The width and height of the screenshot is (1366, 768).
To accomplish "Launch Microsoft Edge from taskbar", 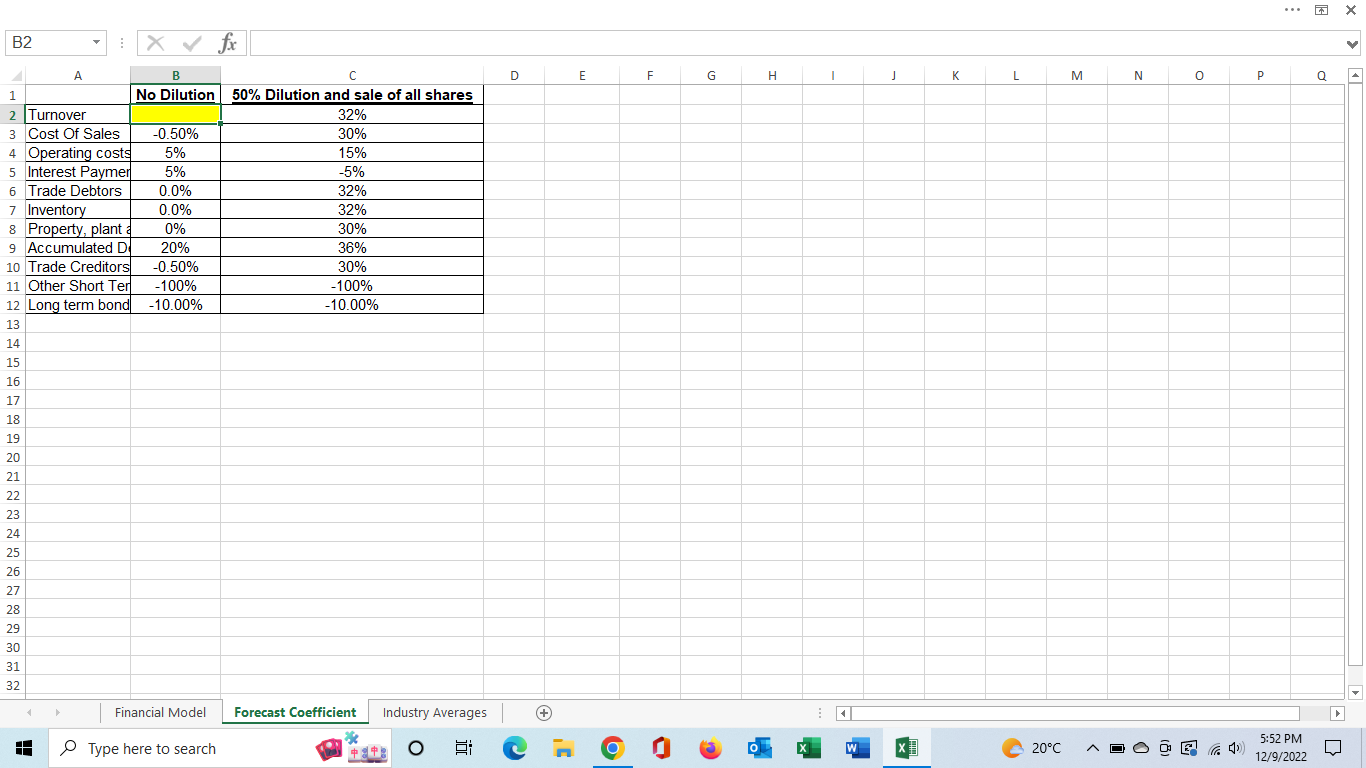I will pyautogui.click(x=514, y=748).
